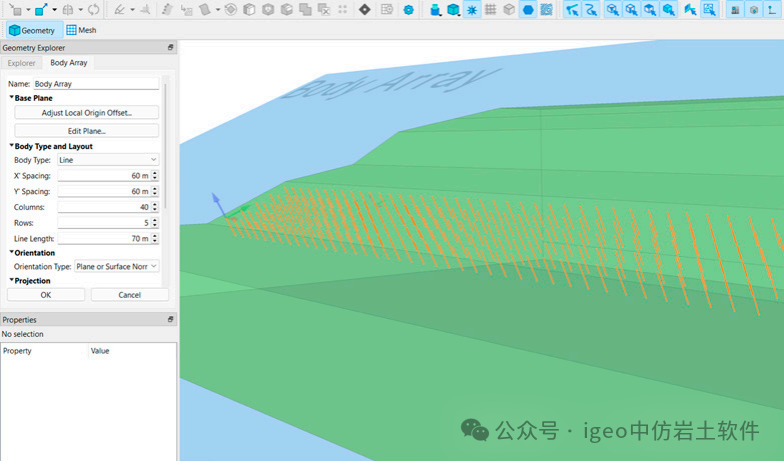
Task: Click the curved surface sheet icon
Action: pos(205,10)
